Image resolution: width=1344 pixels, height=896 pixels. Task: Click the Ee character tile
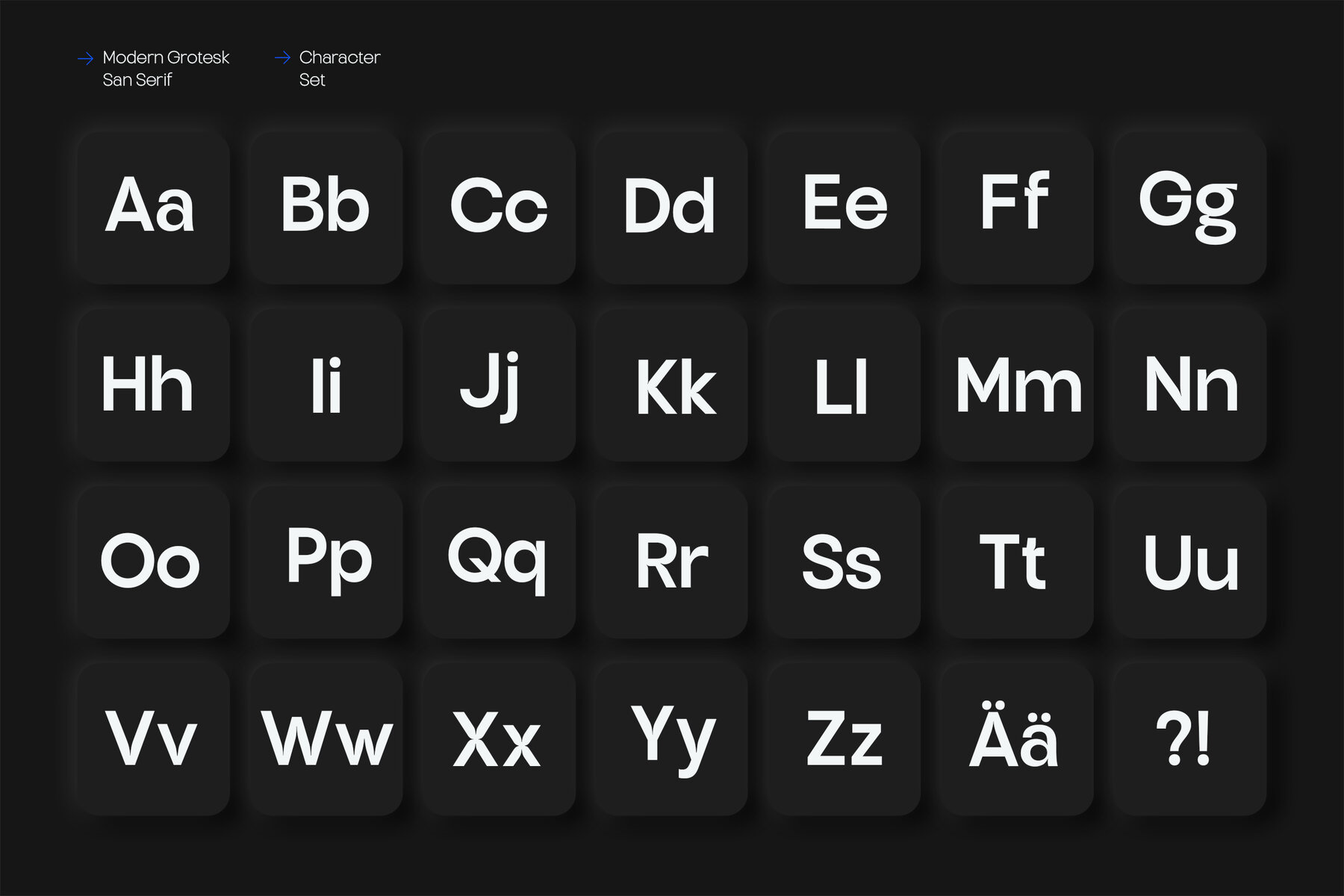point(844,208)
